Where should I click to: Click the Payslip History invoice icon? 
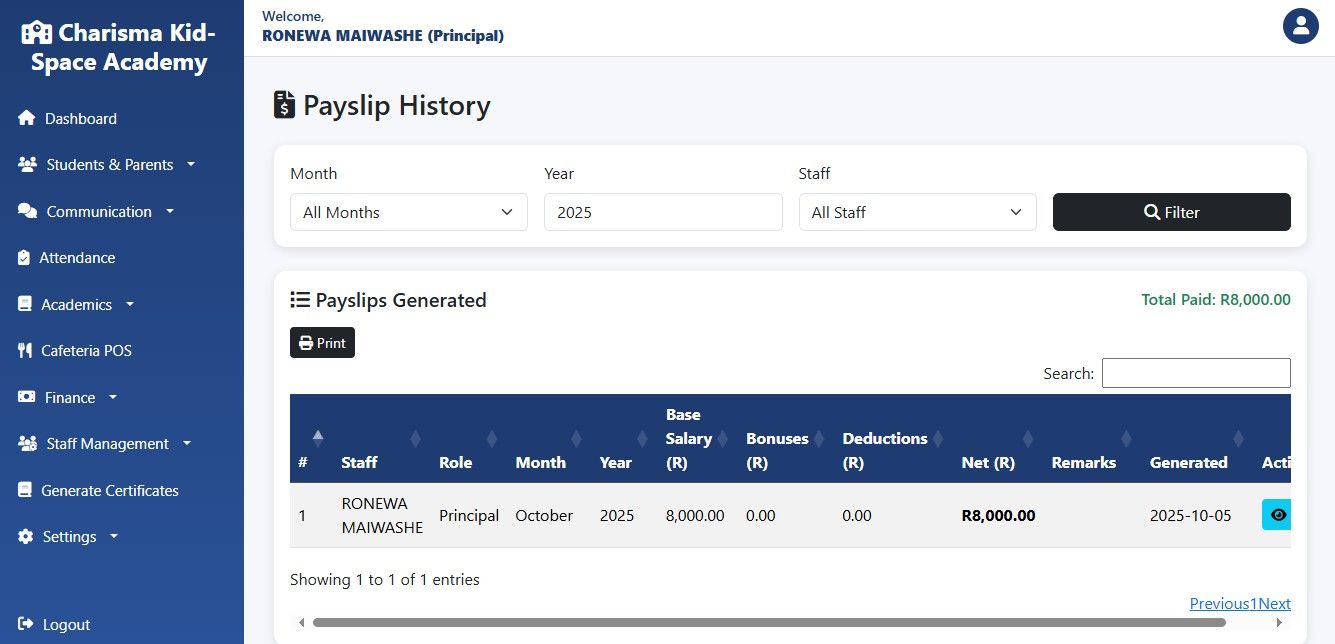[284, 106]
